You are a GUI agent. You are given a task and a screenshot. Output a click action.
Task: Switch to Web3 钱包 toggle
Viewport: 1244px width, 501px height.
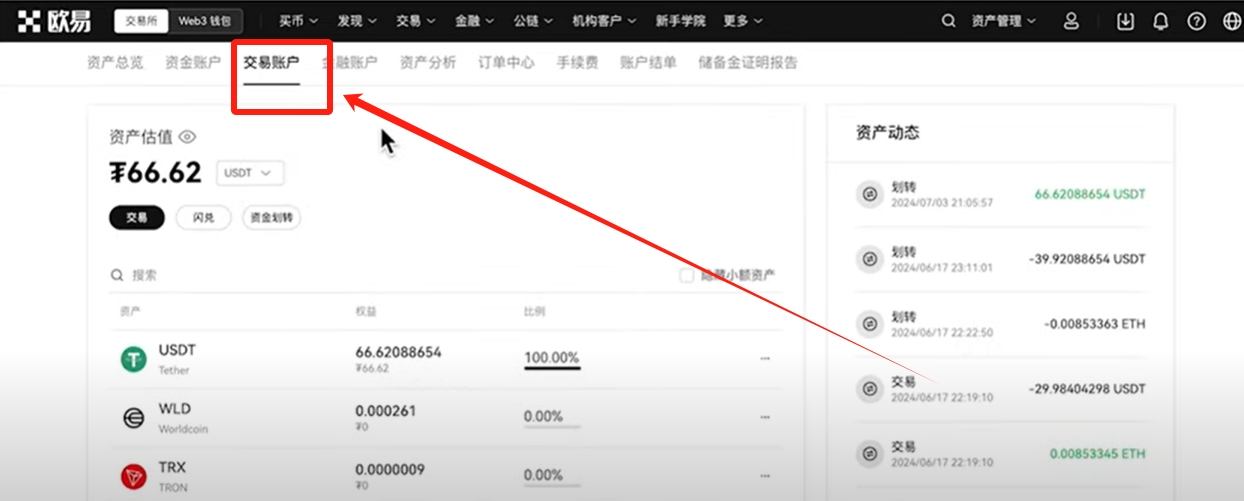(x=203, y=21)
